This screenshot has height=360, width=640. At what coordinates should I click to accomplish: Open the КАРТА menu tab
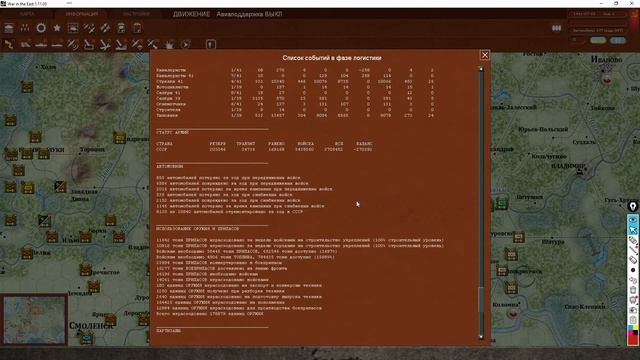point(27,14)
